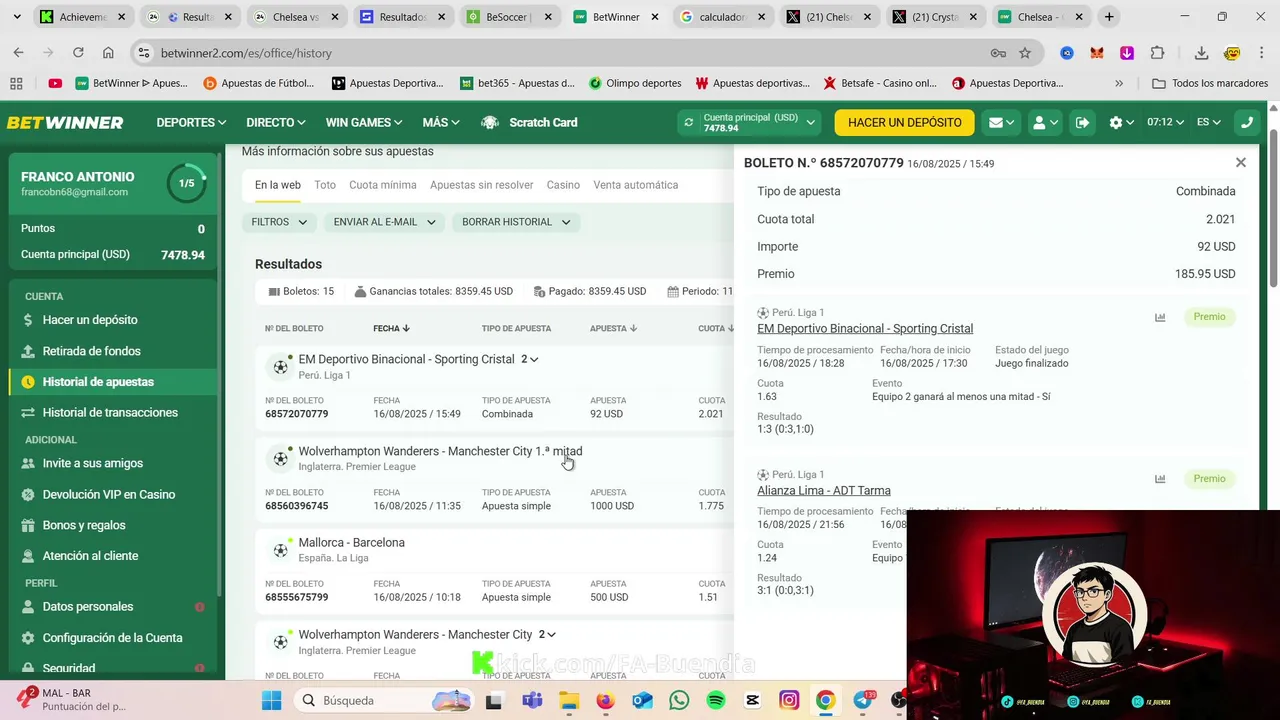This screenshot has width=1280, height=720.
Task: Open Configuración de la Cuenta
Action: coord(112,638)
